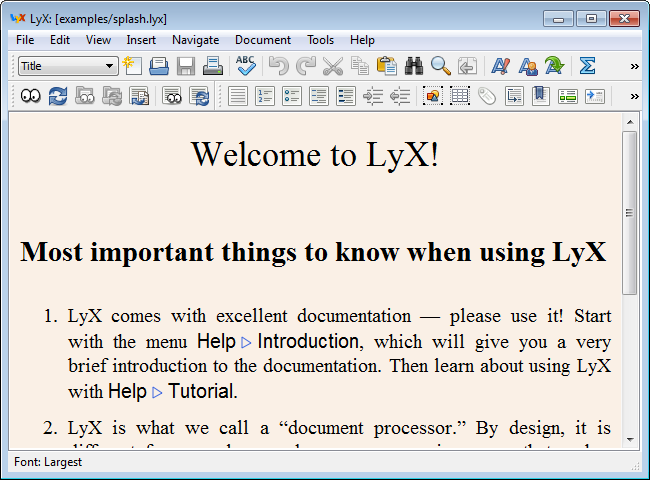Viewport: 650px width, 480px height.
Task: Click the increase depth icon
Action: 373,96
